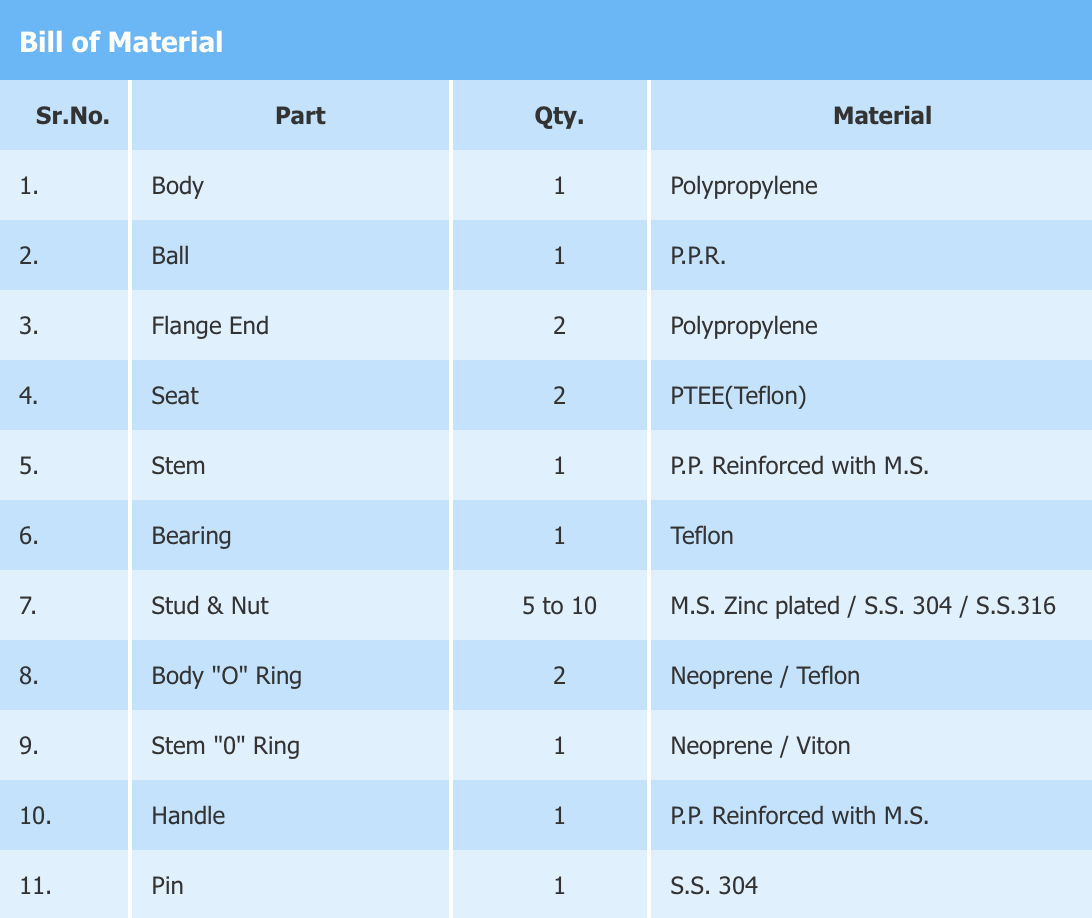Select the "Sr.No." column header
Viewport: 1092px width, 918px height.
coord(72,116)
